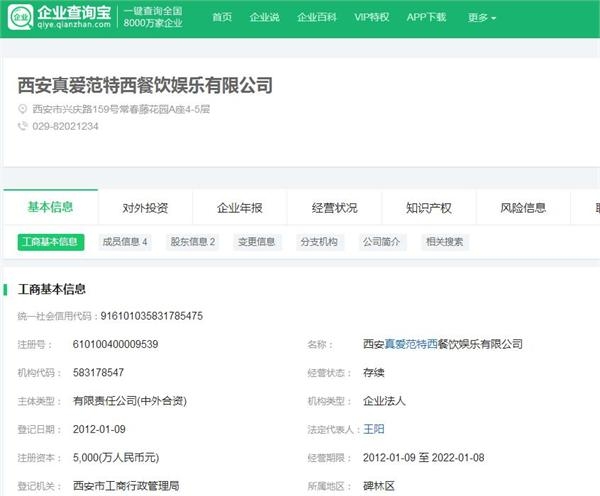Screen dimensions: 600x496
Task: Click the registration date 2012-01-09 value
Action: 99,429
